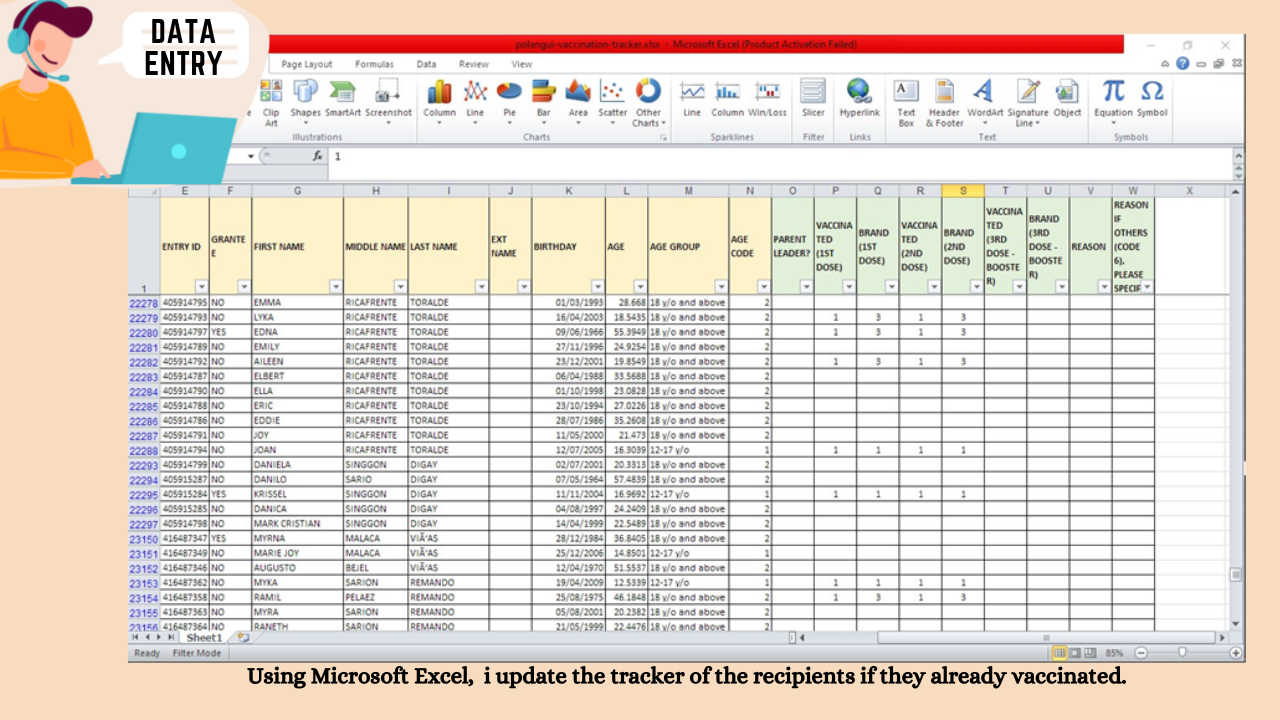This screenshot has width=1280, height=720.
Task: Open the WordArt gallery
Action: 985,103
